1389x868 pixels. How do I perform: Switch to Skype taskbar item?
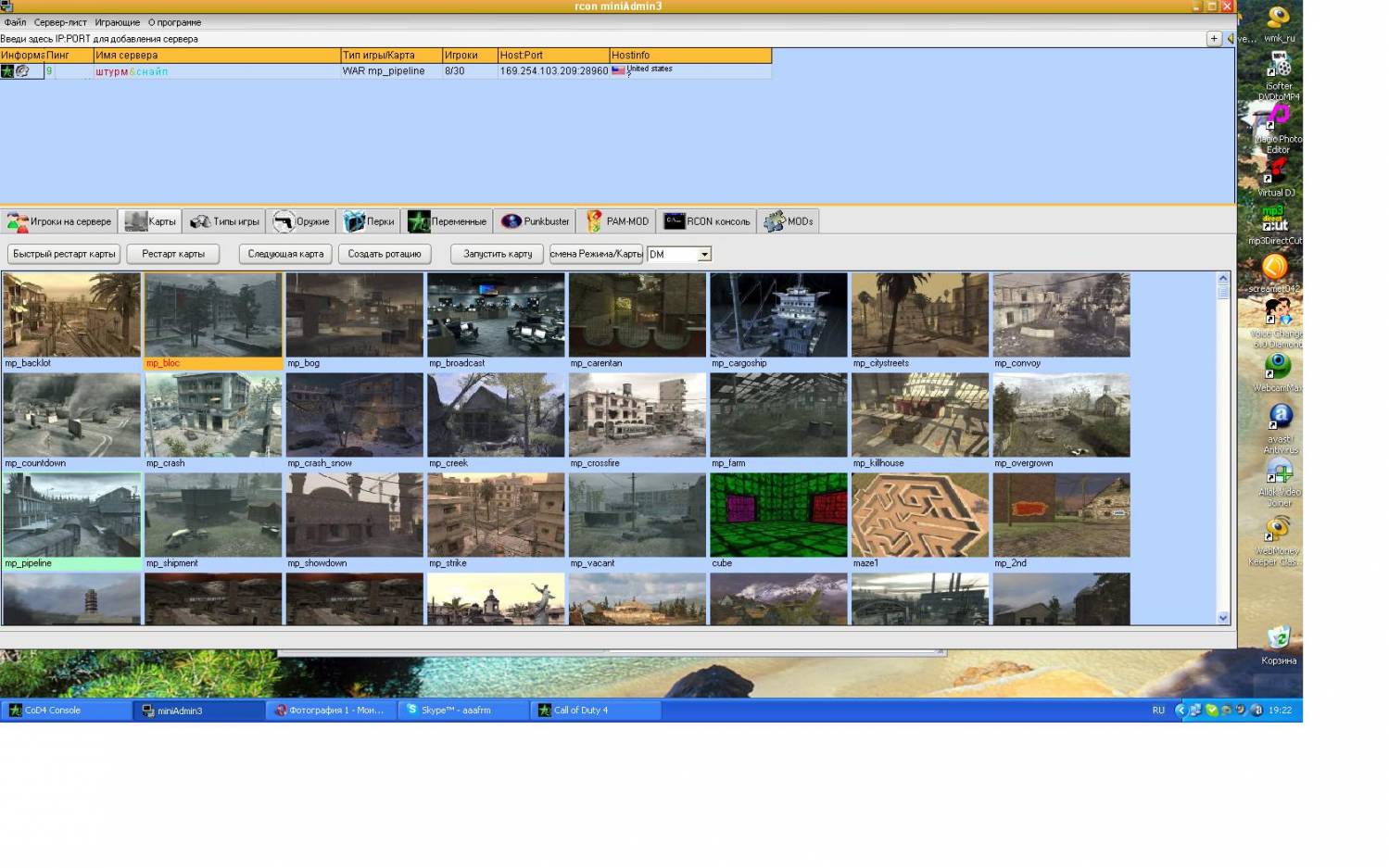click(463, 711)
